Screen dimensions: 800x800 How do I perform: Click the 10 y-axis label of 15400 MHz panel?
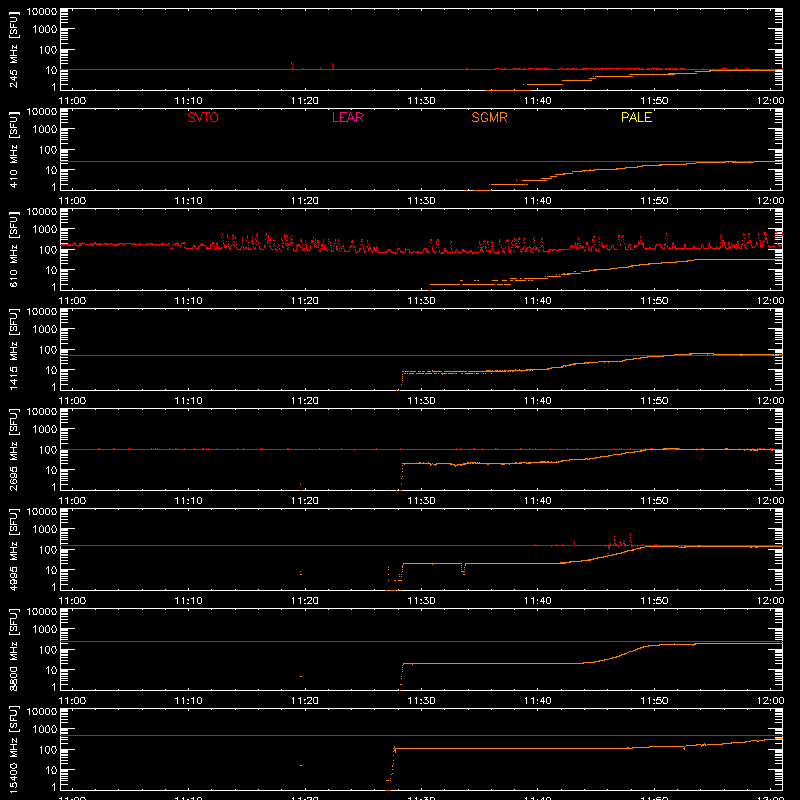(x=51, y=770)
